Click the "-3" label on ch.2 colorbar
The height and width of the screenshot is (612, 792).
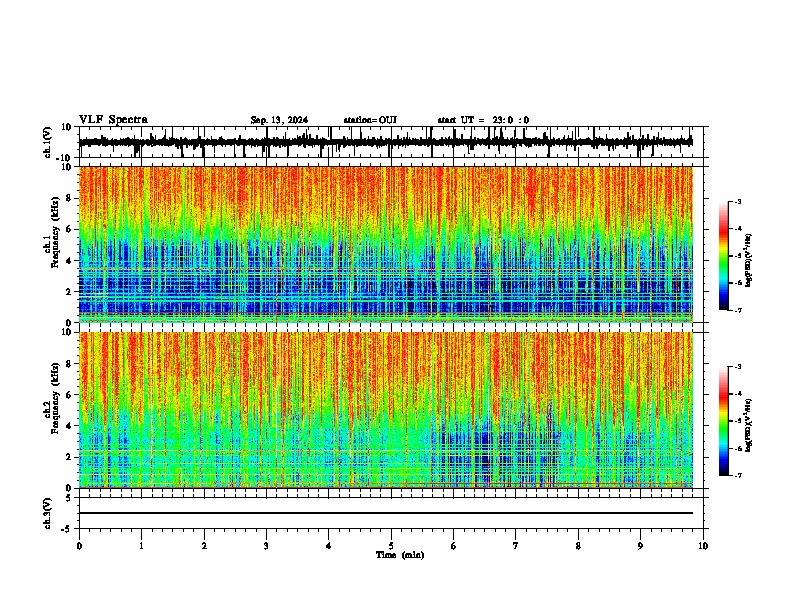737,367
